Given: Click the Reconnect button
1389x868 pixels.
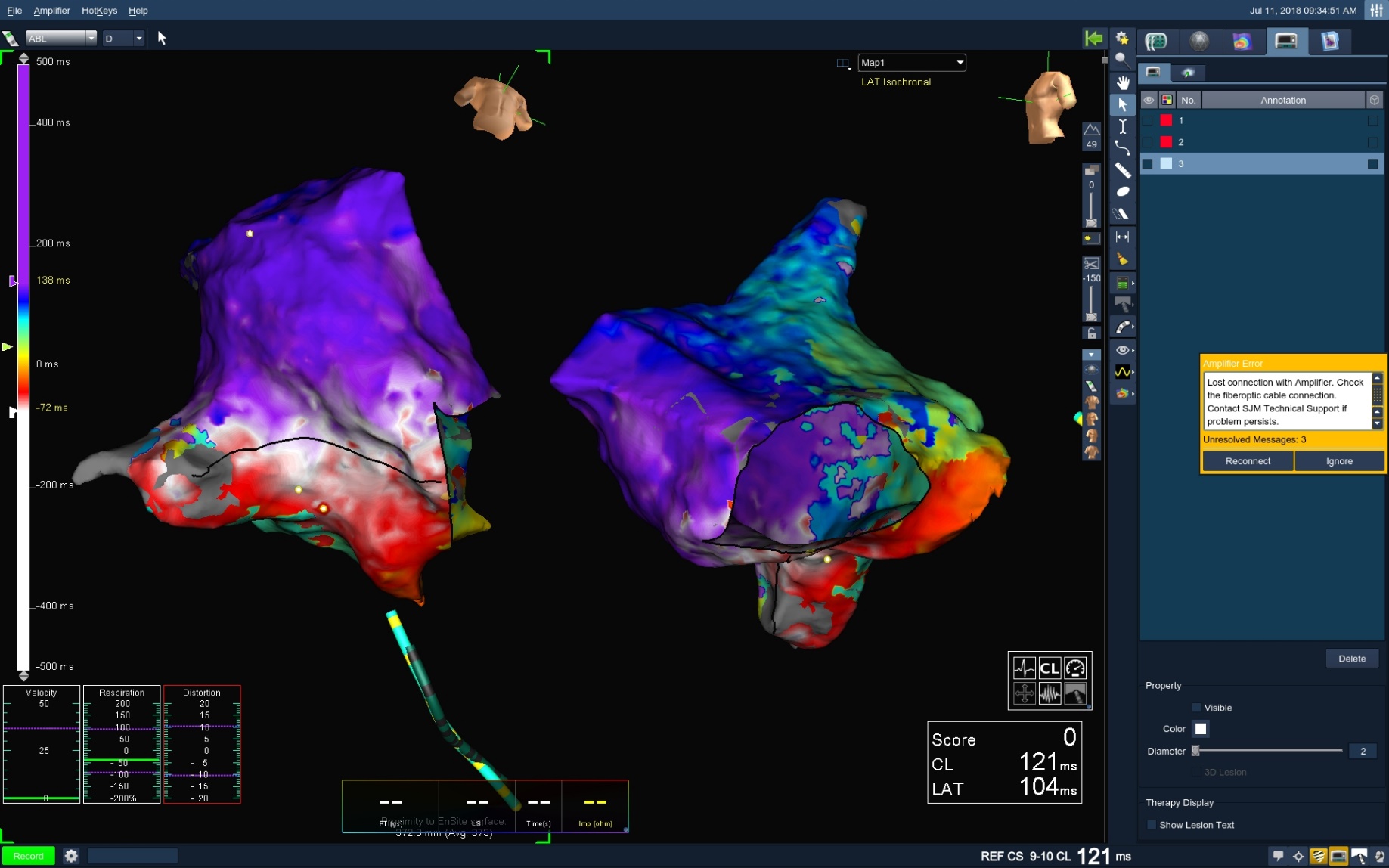Looking at the screenshot, I should pyautogui.click(x=1248, y=461).
